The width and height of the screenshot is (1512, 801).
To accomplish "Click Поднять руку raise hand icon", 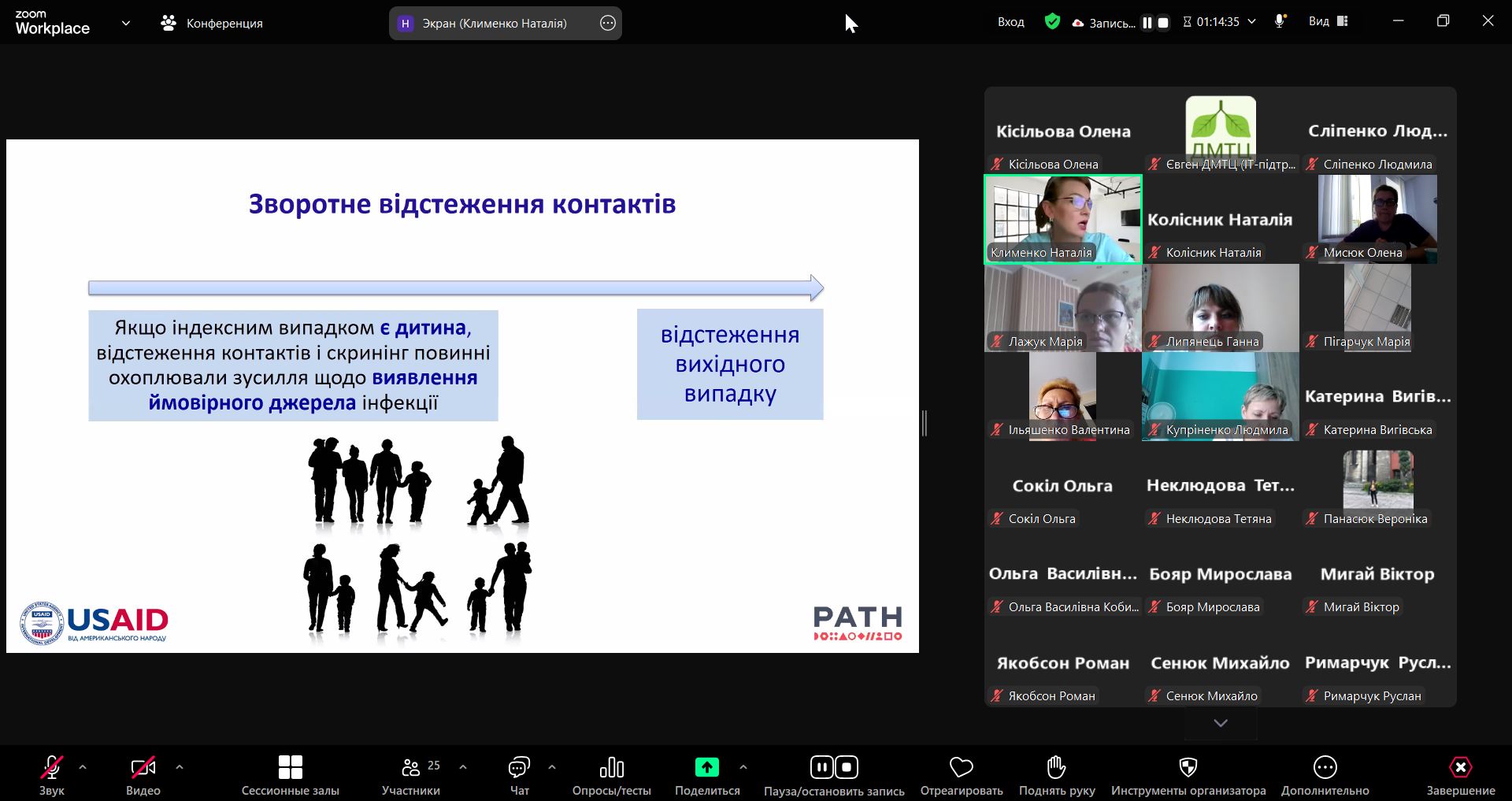I will pos(1056,767).
